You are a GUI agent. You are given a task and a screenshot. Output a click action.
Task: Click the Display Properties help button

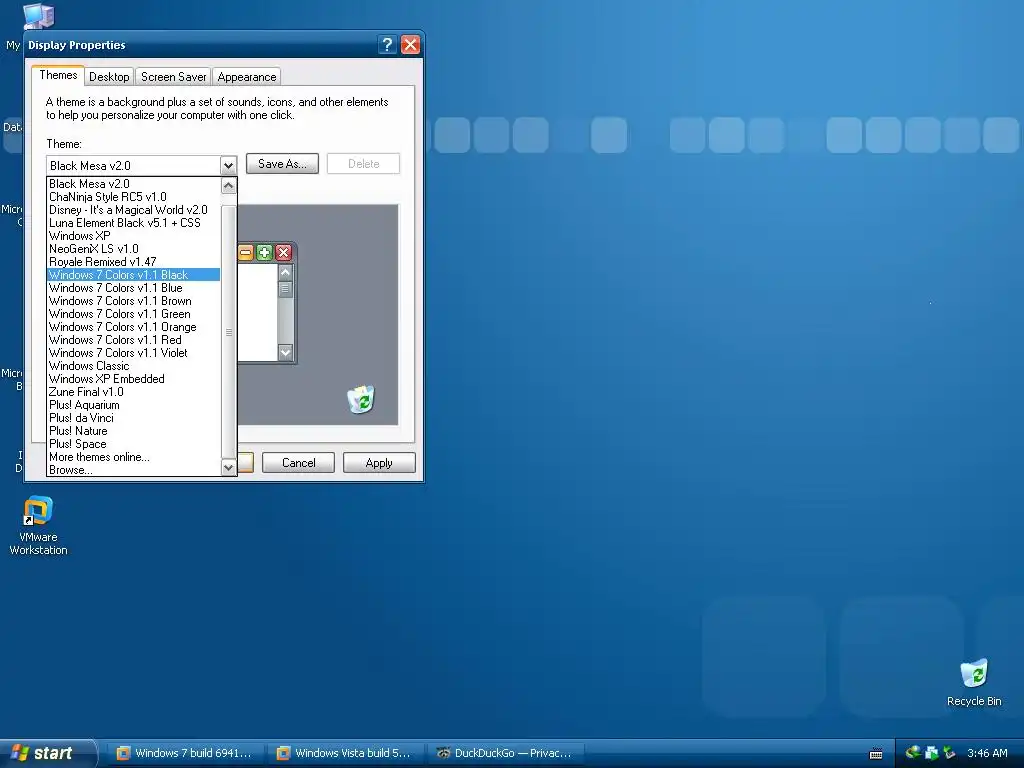click(387, 44)
